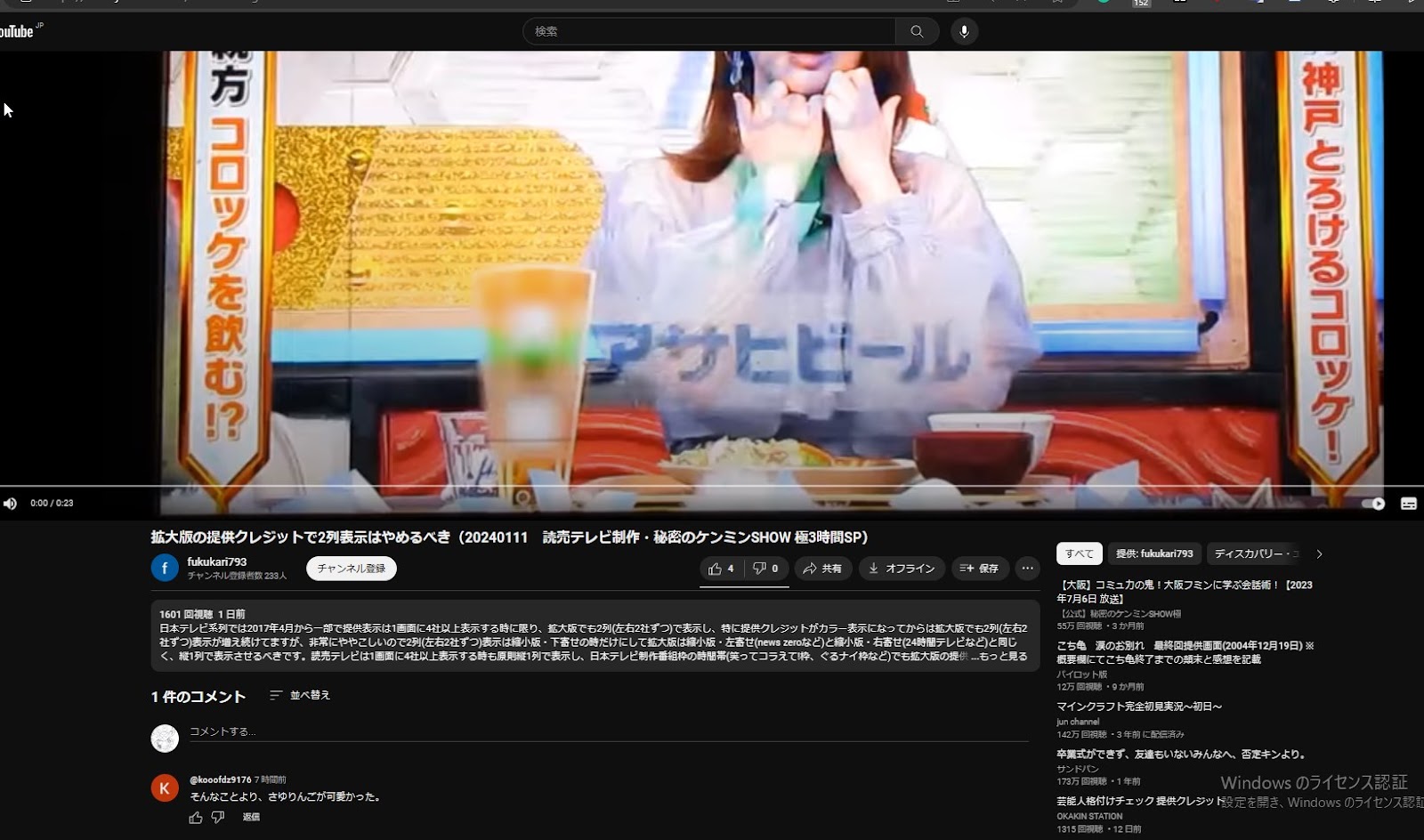Click the 7 時間前 comment timestamp

(271, 779)
